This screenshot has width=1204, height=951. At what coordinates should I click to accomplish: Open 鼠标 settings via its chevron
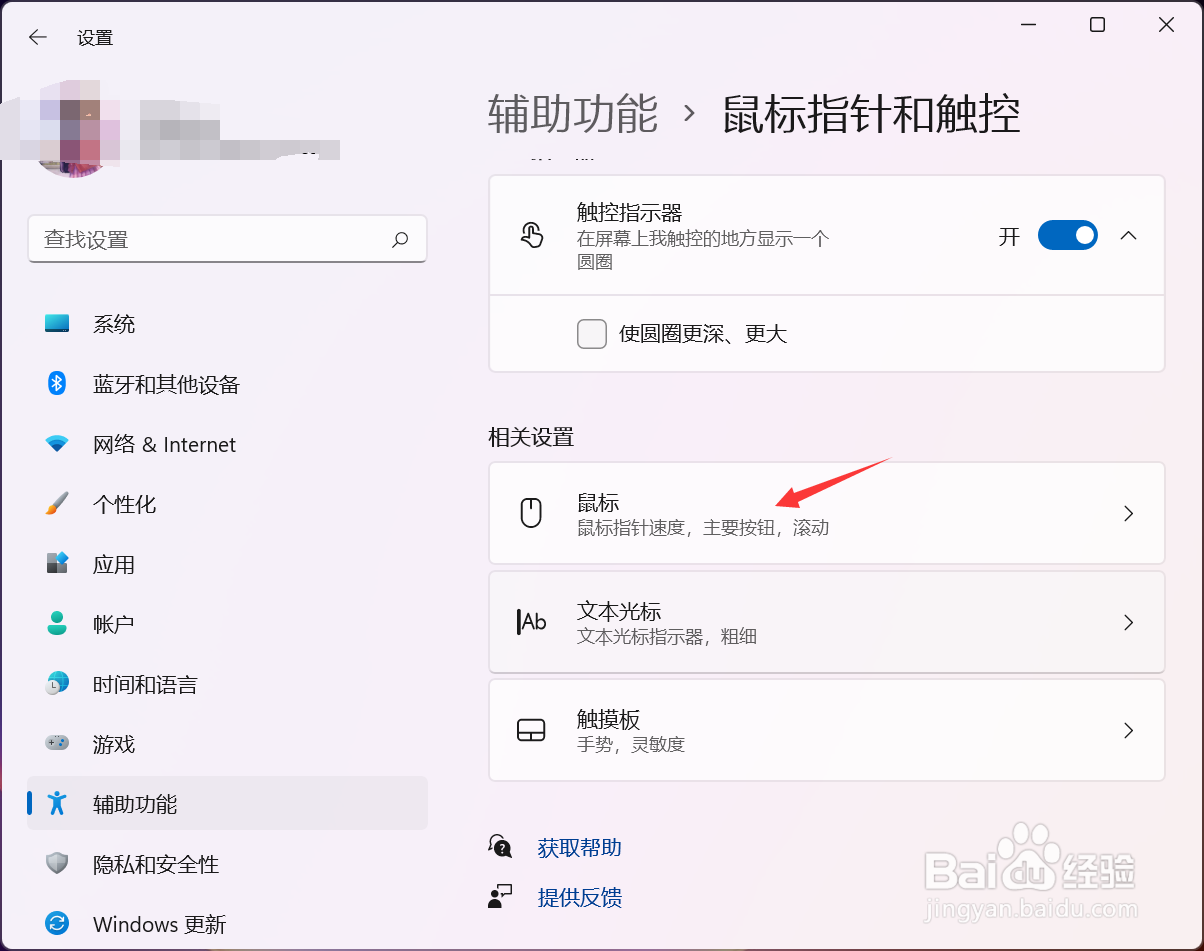tap(1129, 513)
